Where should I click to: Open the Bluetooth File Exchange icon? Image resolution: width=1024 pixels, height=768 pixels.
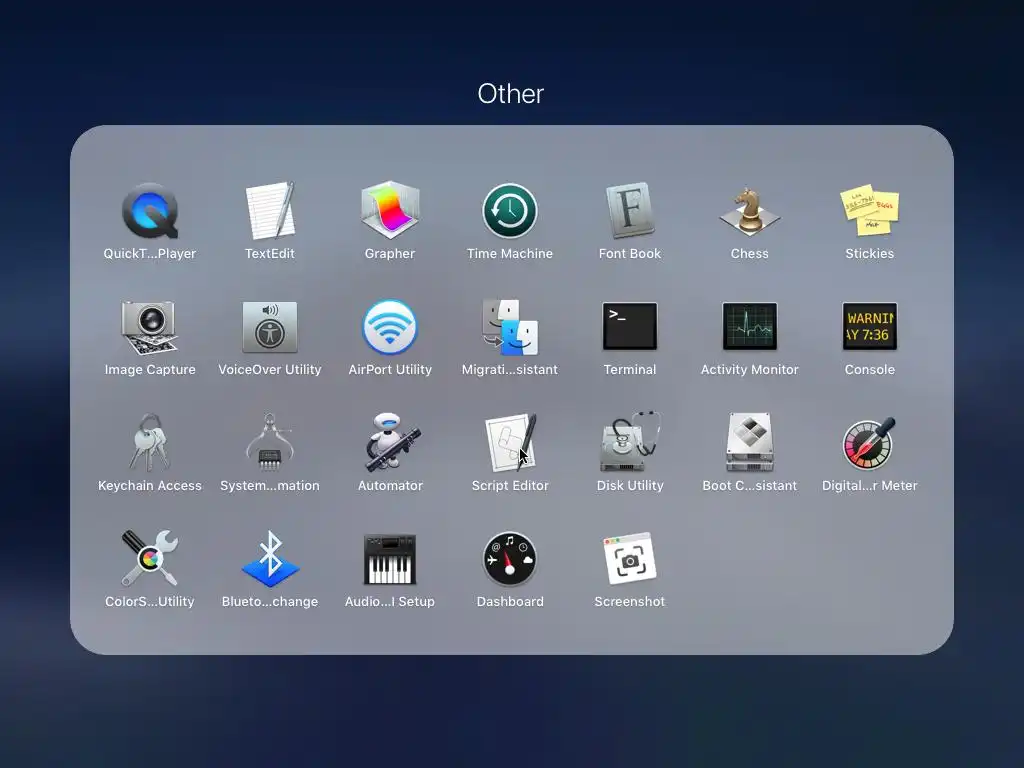pyautogui.click(x=270, y=558)
